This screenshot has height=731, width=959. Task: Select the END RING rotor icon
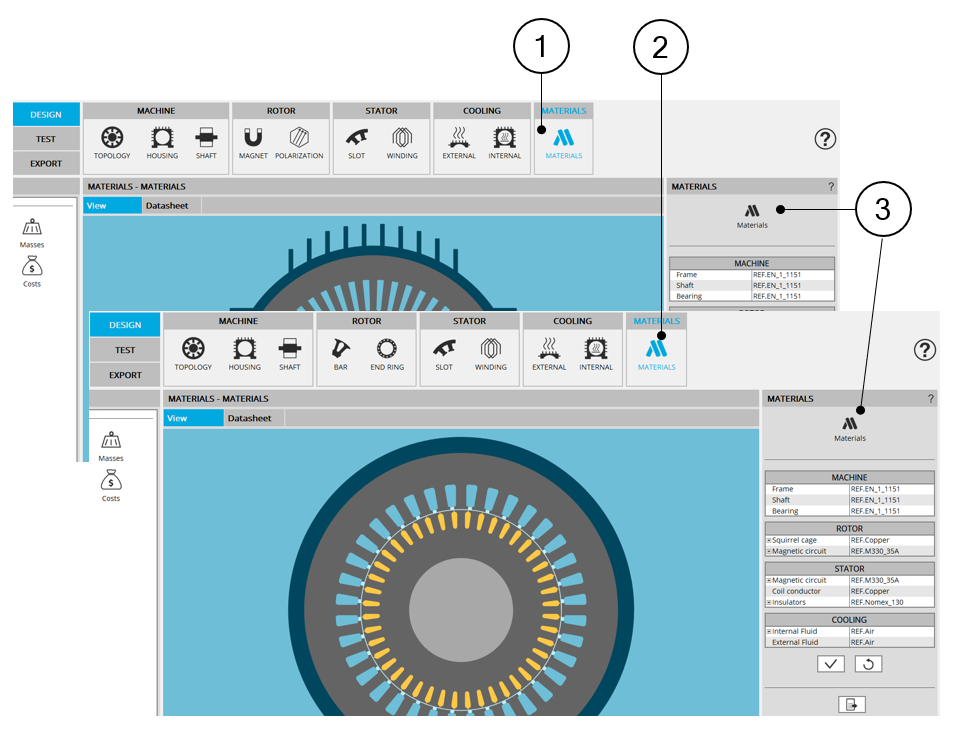(x=387, y=352)
